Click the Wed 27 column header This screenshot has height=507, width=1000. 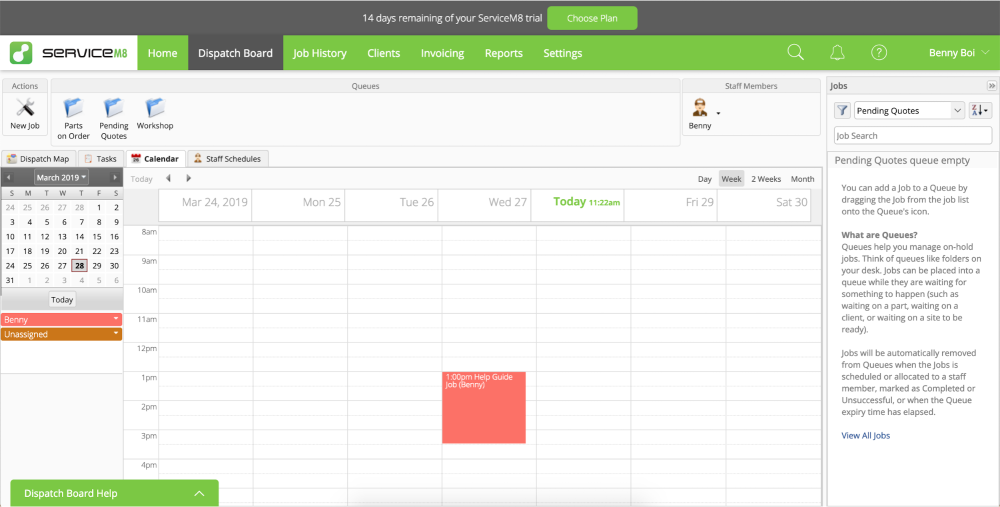485,205
